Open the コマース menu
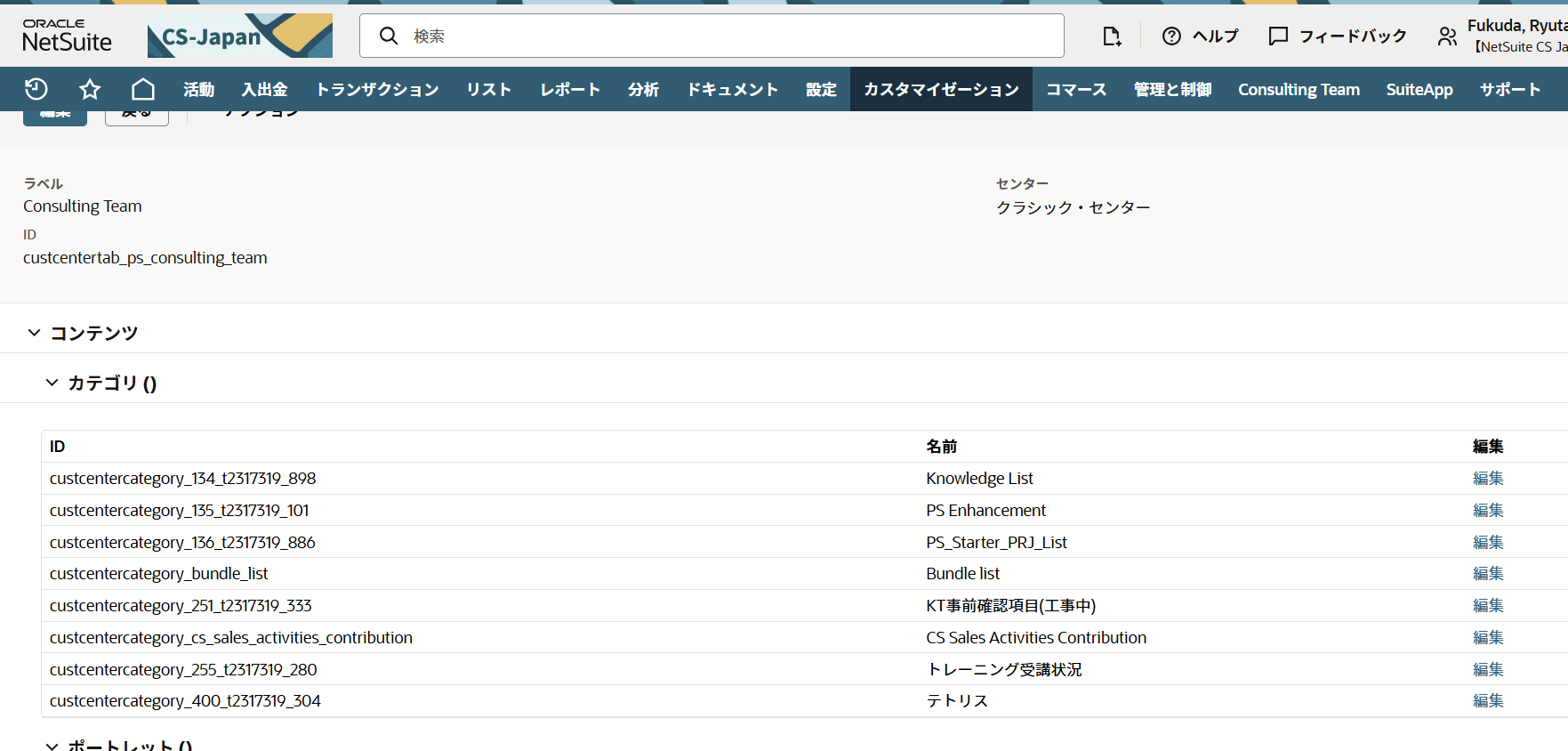 coord(1076,89)
